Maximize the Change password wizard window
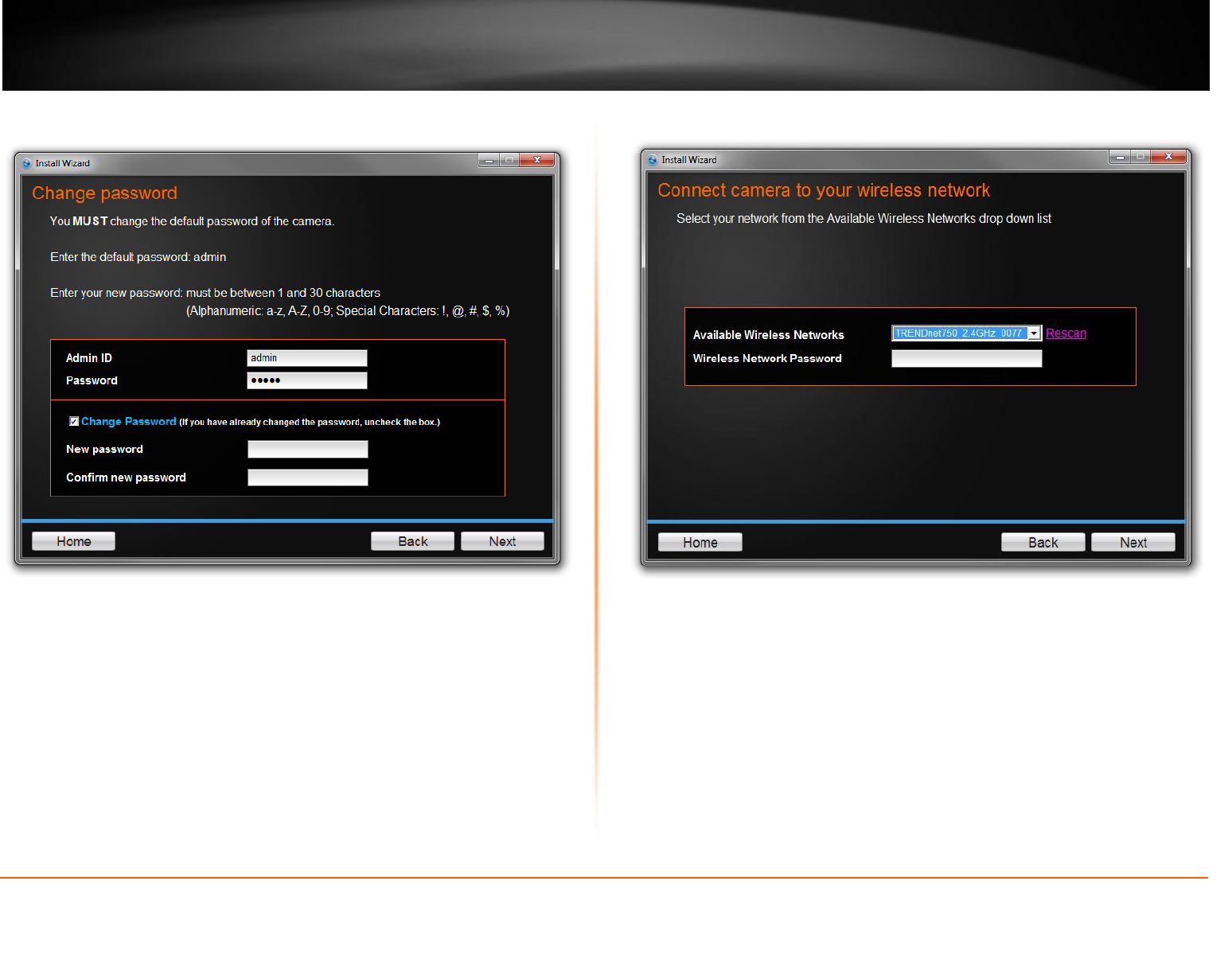 point(509,160)
